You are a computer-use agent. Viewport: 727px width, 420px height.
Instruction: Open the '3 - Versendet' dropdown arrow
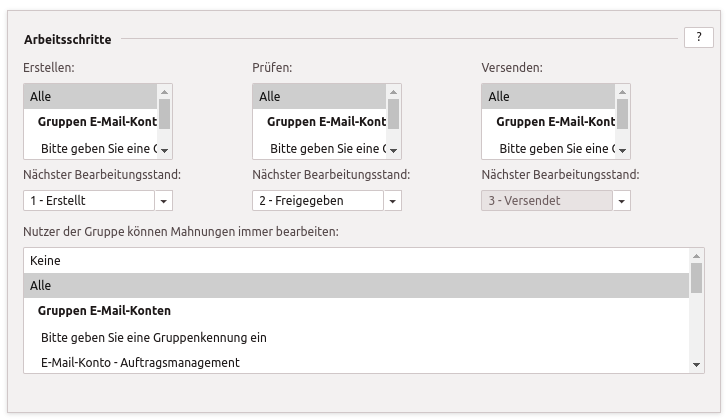point(622,201)
